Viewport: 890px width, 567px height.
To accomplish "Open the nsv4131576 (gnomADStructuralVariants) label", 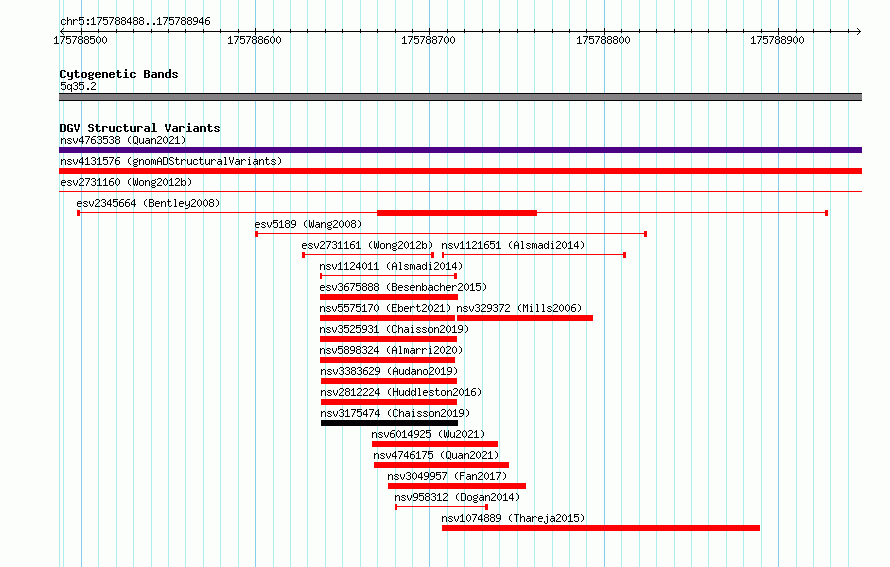I will tap(171, 161).
